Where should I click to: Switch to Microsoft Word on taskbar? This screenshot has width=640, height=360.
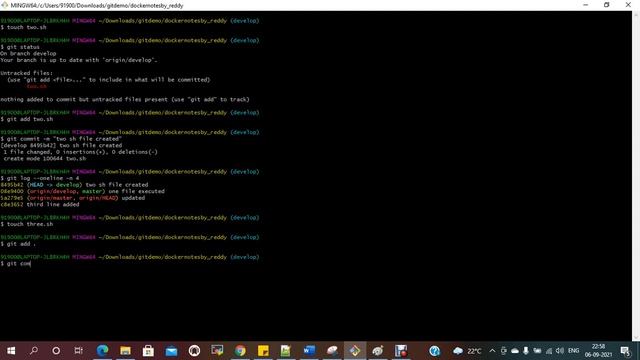(x=309, y=351)
